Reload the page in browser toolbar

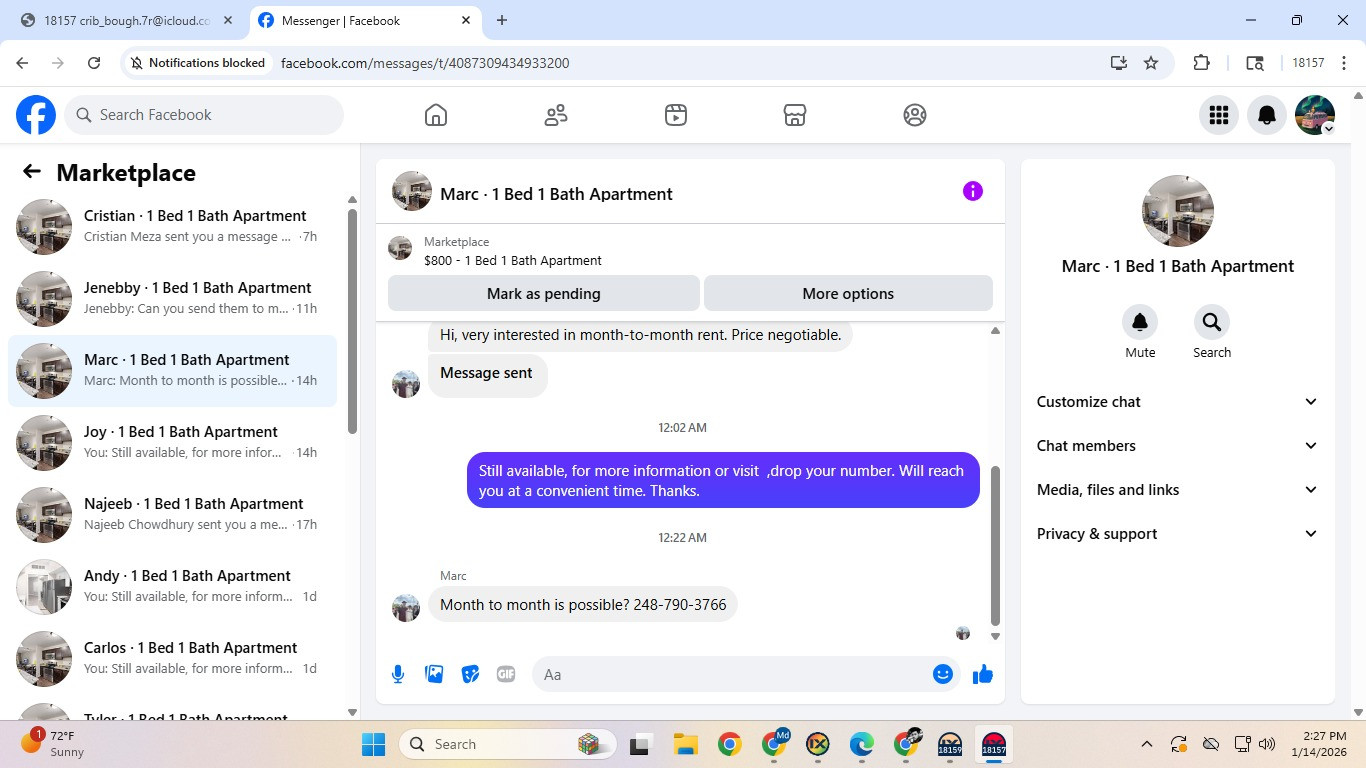tap(94, 63)
